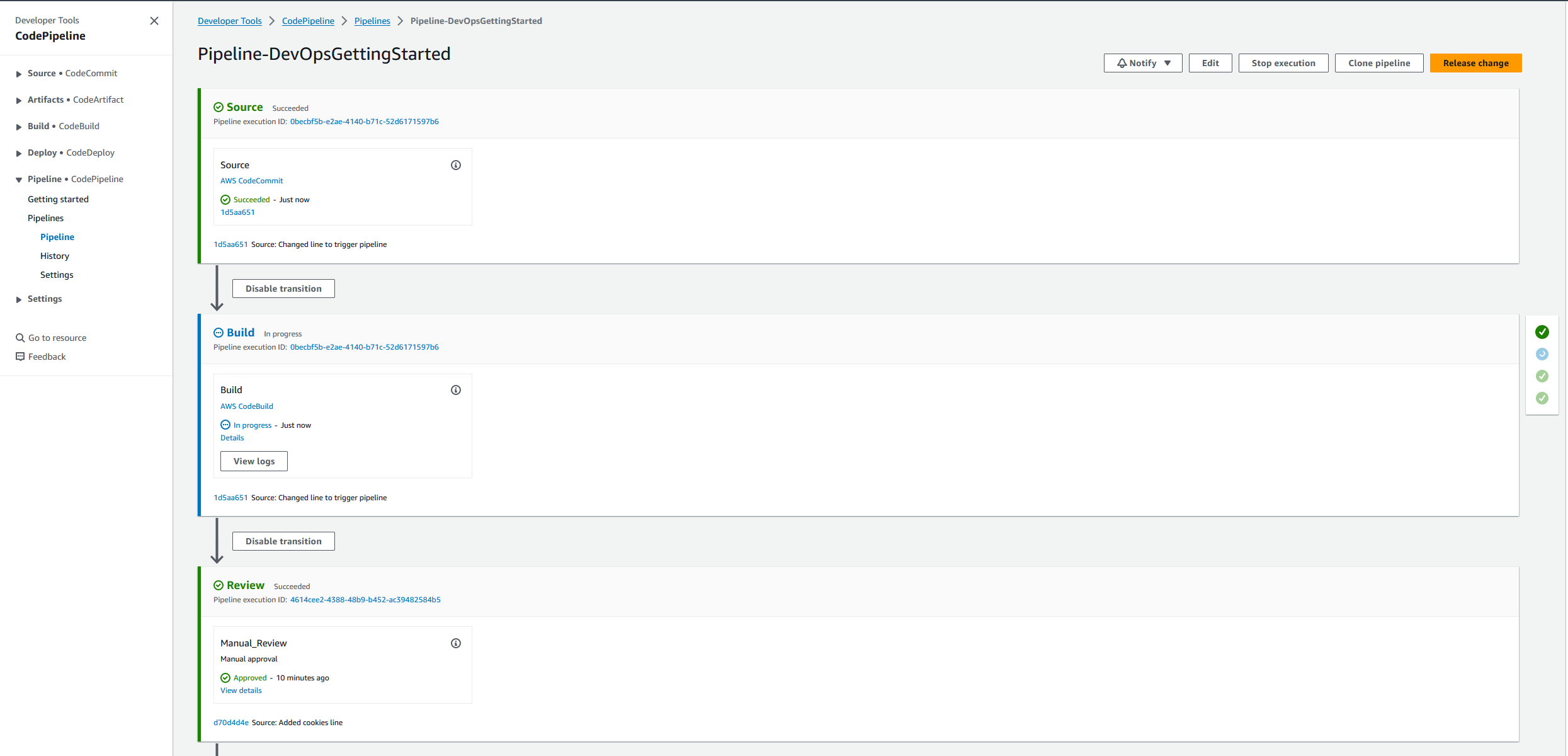This screenshot has width=1568, height=756.
Task: Click the Feedback icon in sidebar
Action: (20, 357)
